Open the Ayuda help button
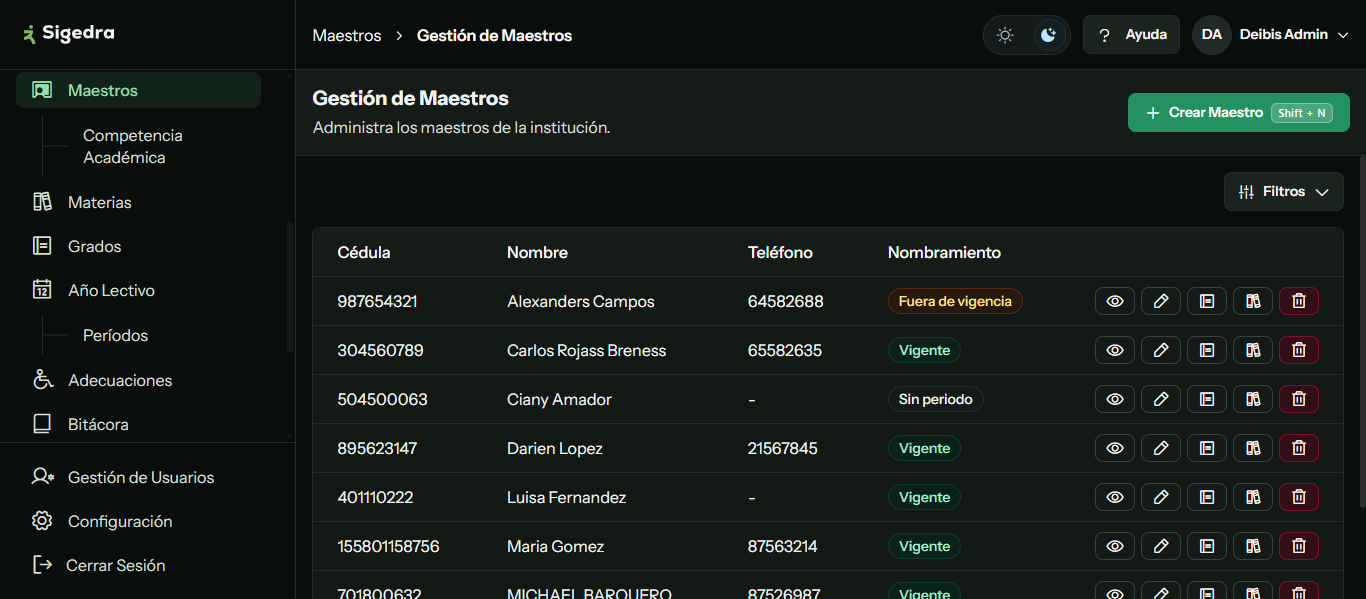 point(1131,35)
